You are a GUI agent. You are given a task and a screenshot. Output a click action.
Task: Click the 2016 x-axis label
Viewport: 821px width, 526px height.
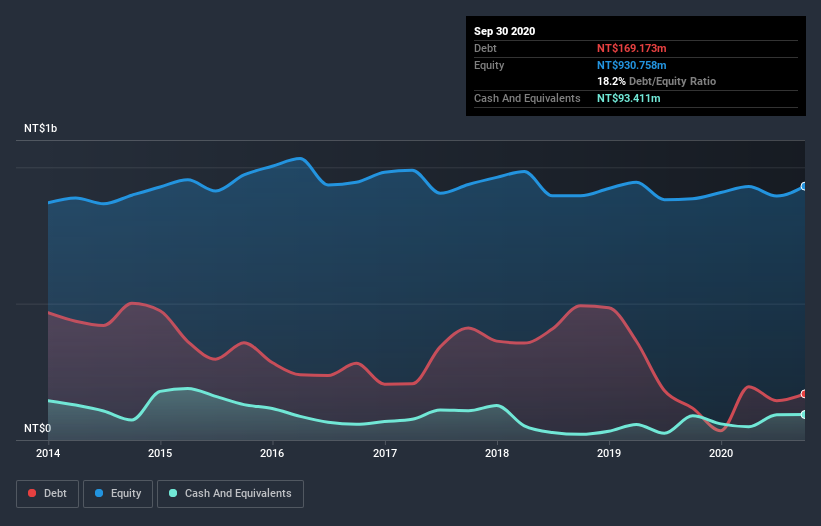272,453
